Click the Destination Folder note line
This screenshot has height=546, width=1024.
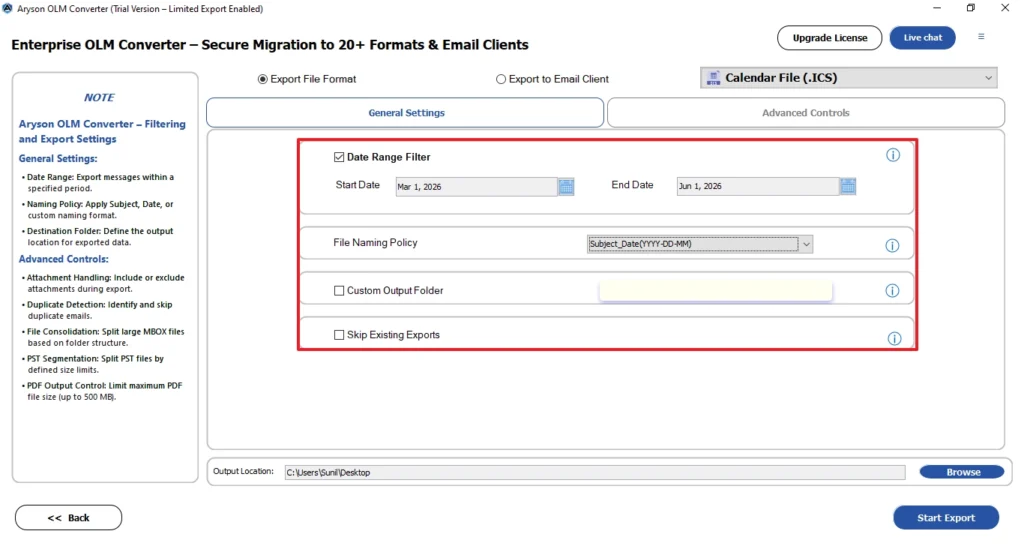(x=97, y=236)
